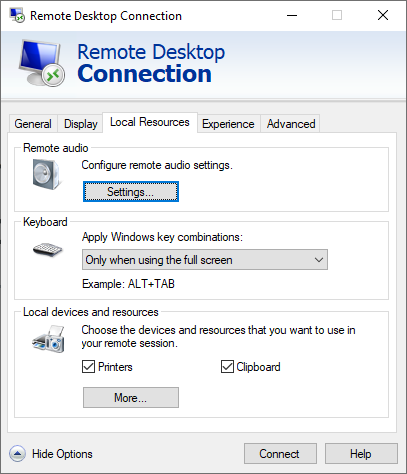This screenshot has height=474, width=407.
Task: Click the large Remote Desktop monitor logo
Action: (42, 63)
